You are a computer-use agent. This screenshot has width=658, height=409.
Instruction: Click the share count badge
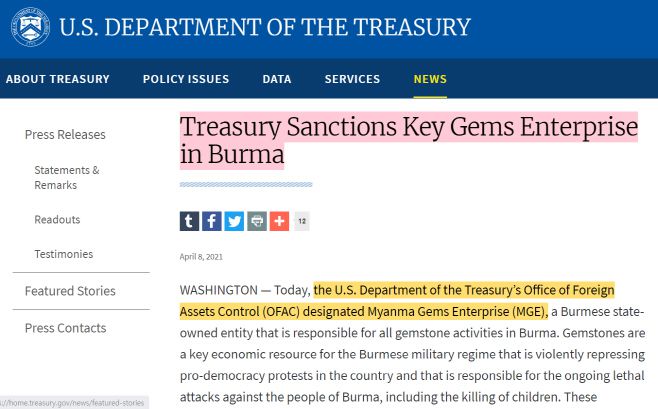pyautogui.click(x=301, y=221)
